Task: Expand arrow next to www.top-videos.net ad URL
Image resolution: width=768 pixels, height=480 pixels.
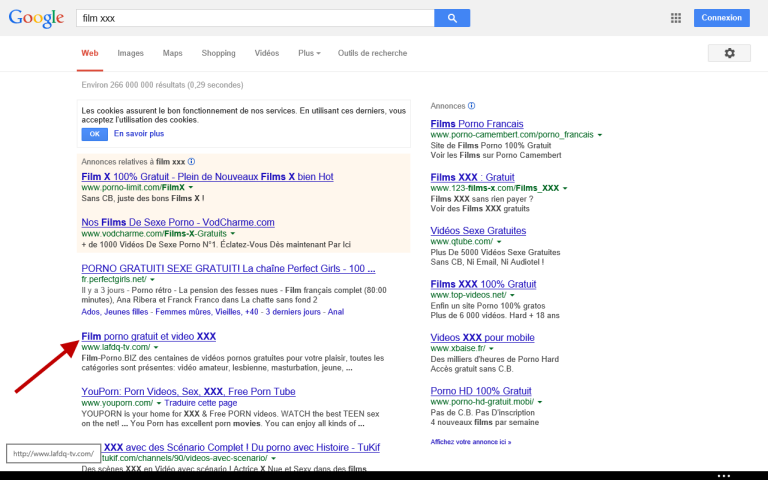Action: pyautogui.click(x=512, y=295)
